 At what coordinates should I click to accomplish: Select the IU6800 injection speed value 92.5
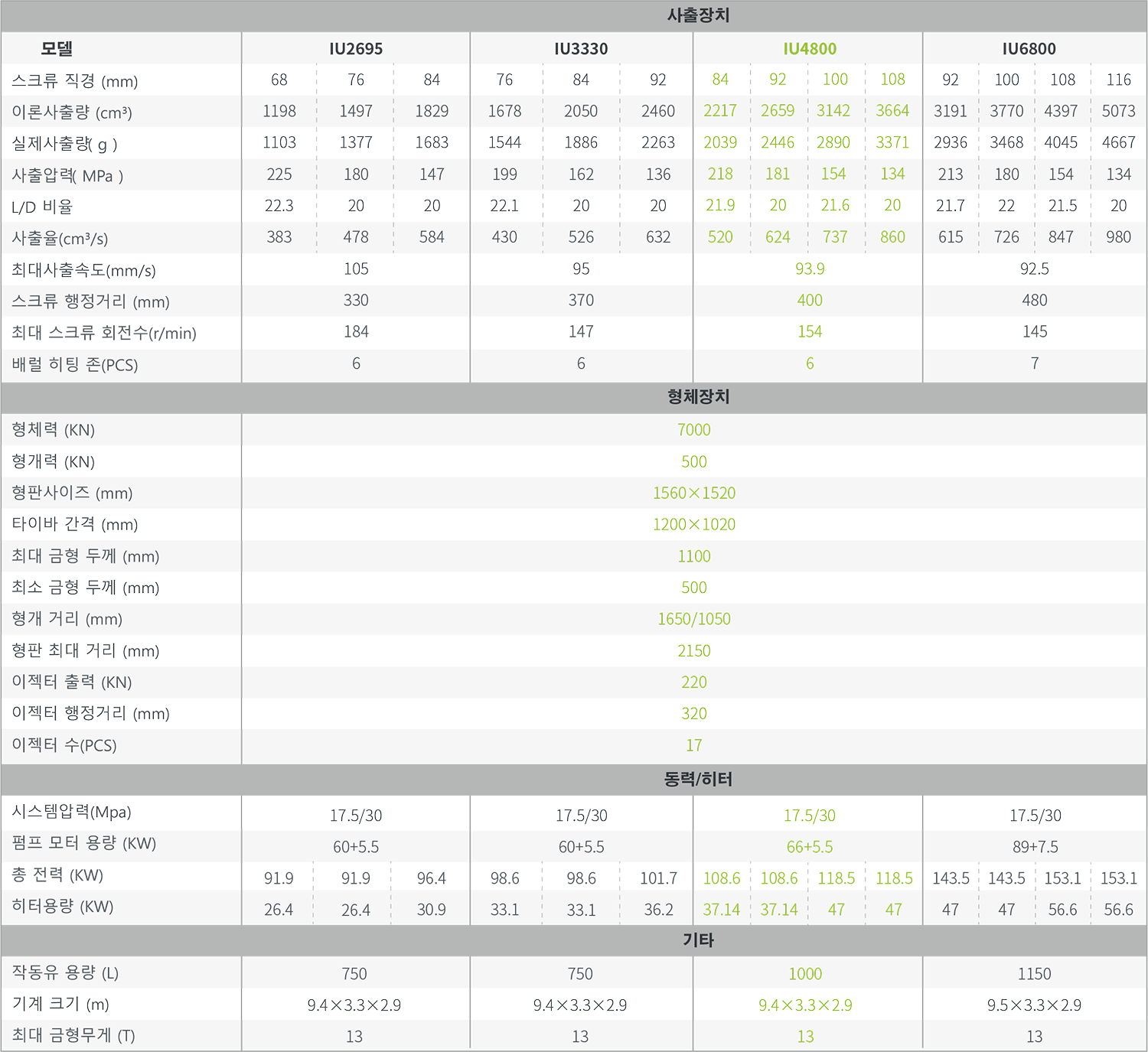[x=1035, y=269]
